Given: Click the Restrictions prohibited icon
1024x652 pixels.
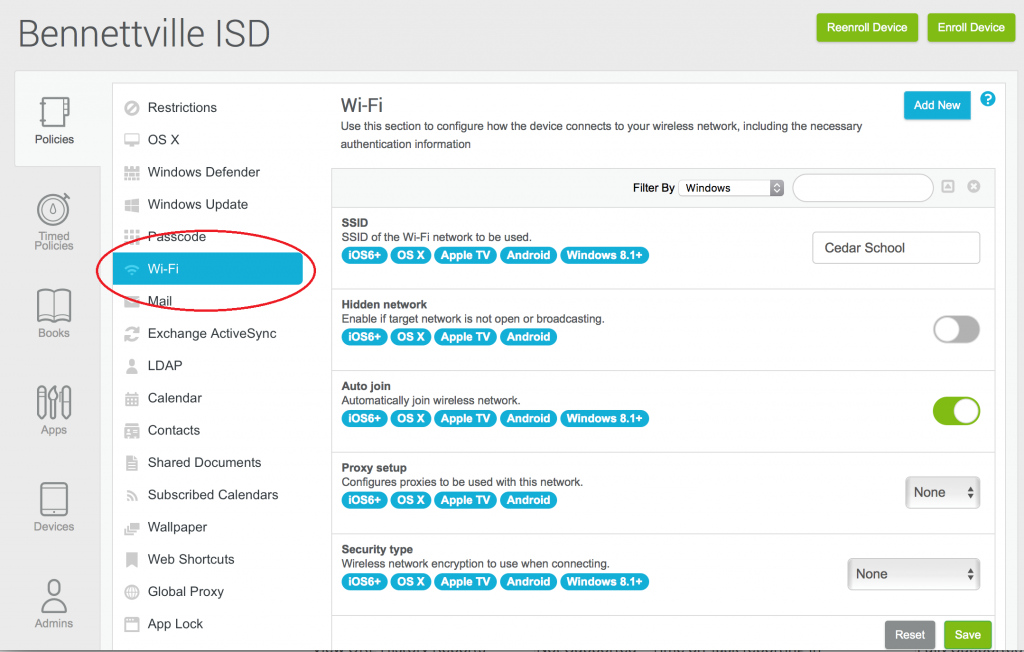Looking at the screenshot, I should click(x=132, y=108).
